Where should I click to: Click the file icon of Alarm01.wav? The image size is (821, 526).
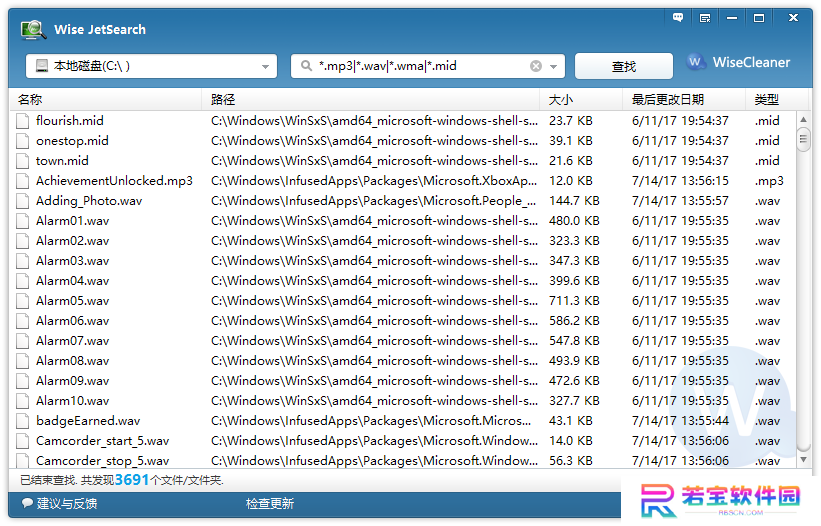pos(22,221)
